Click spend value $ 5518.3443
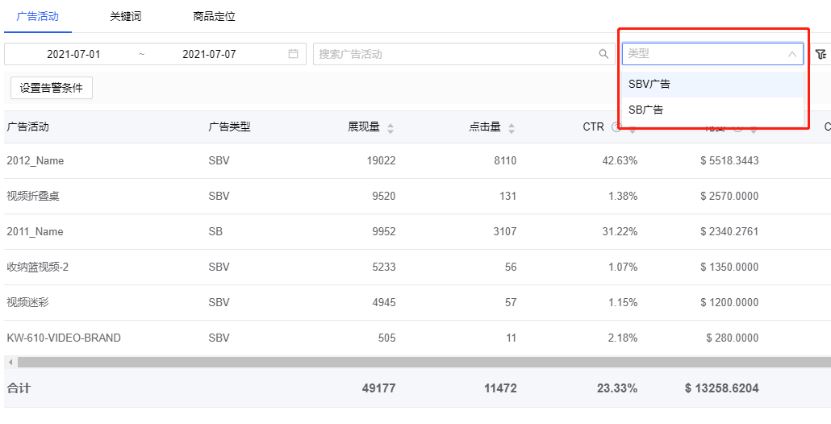 pos(729,161)
